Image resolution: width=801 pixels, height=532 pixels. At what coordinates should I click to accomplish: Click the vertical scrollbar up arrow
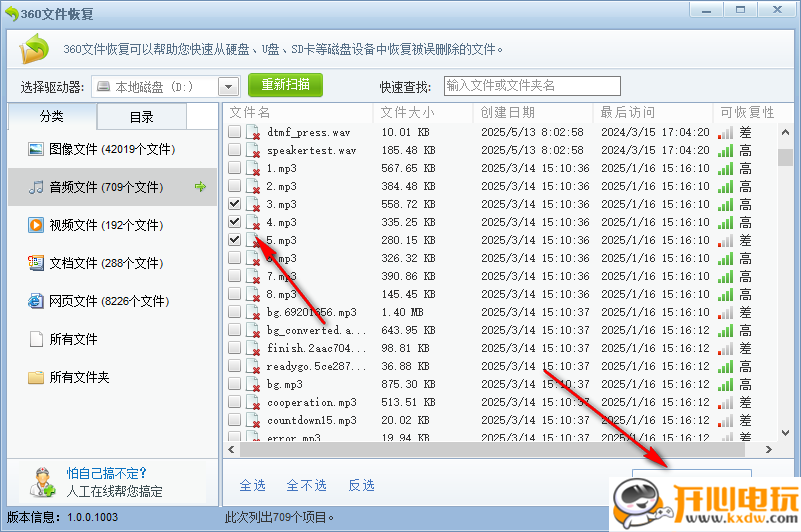point(786,132)
